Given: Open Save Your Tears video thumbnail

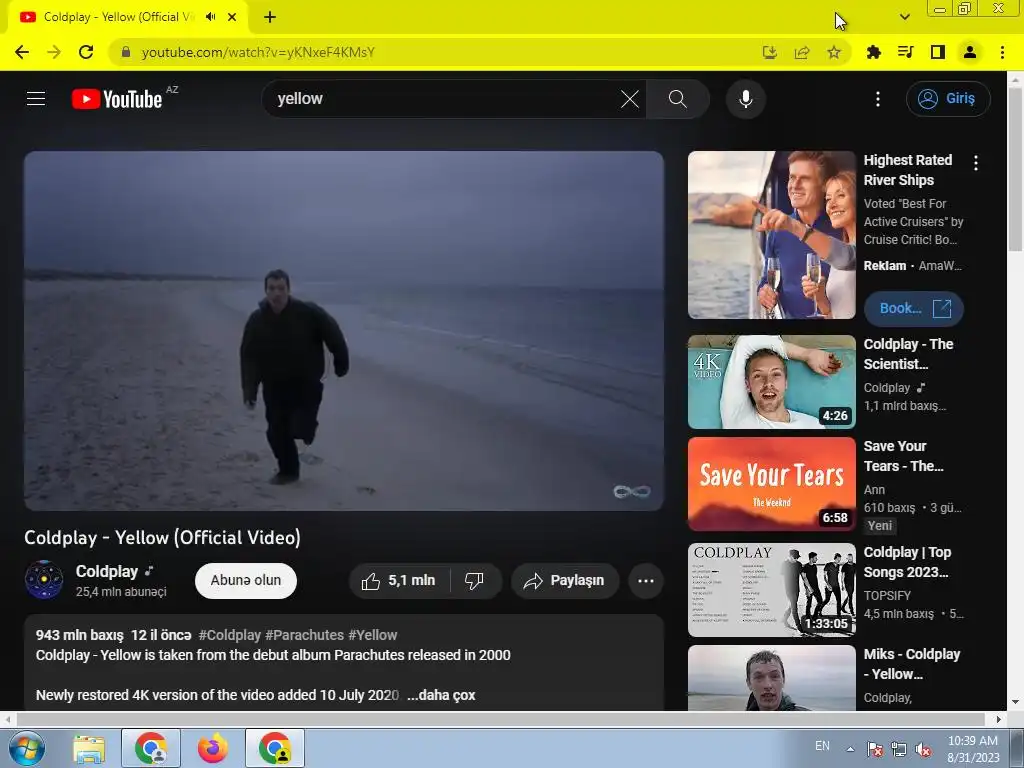Looking at the screenshot, I should pos(771,484).
